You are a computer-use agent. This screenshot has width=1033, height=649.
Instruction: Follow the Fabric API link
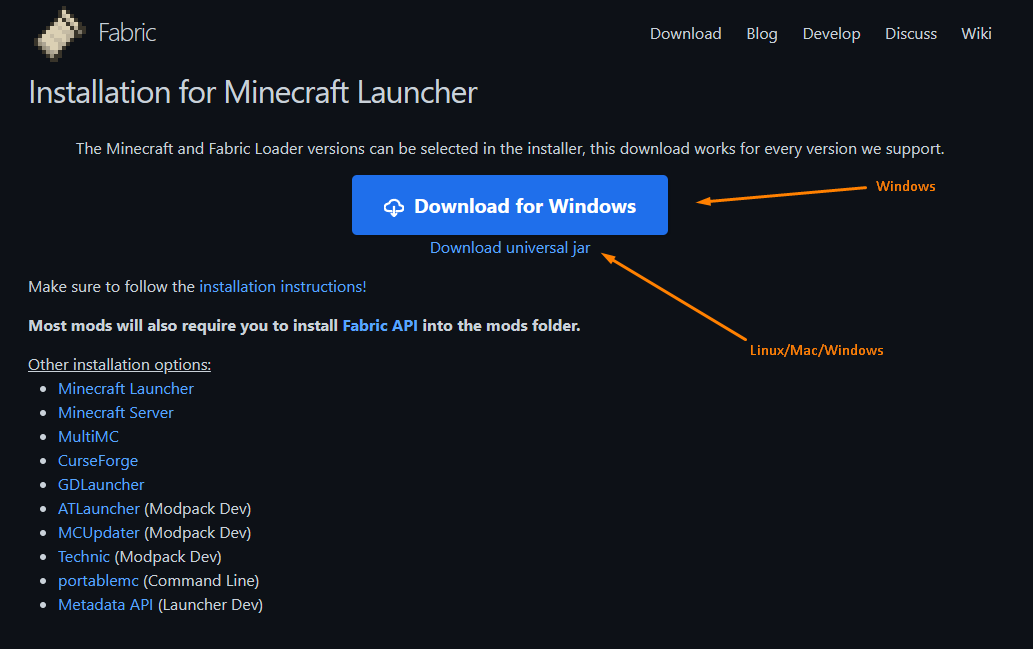tap(380, 325)
